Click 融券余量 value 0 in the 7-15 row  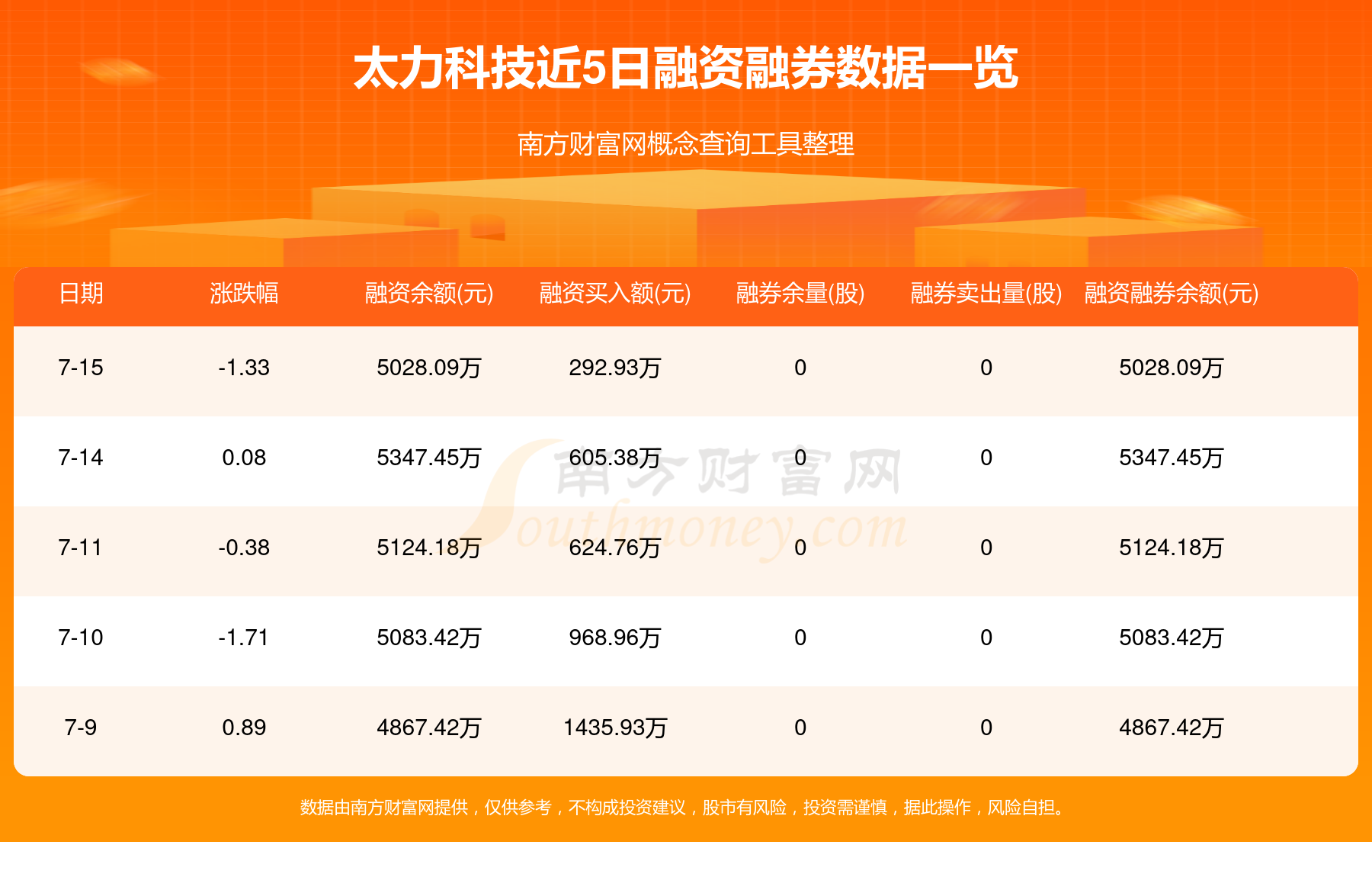800,368
